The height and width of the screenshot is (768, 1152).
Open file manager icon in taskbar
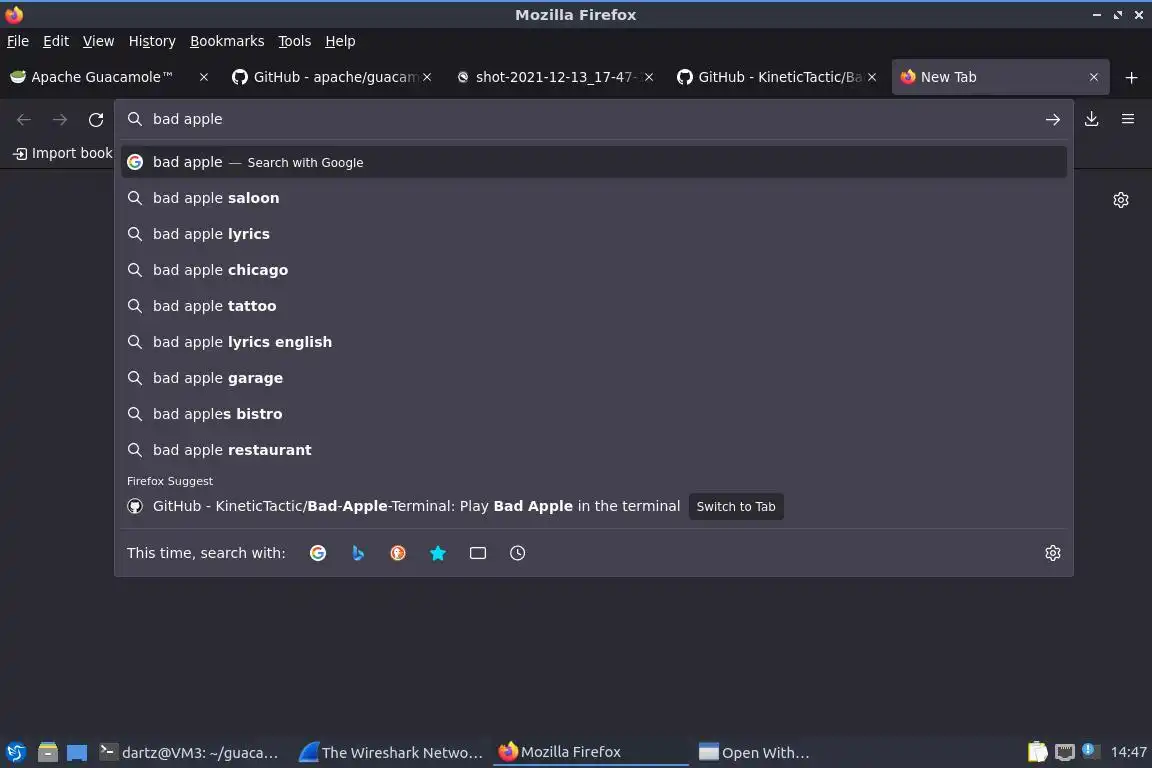(48, 752)
